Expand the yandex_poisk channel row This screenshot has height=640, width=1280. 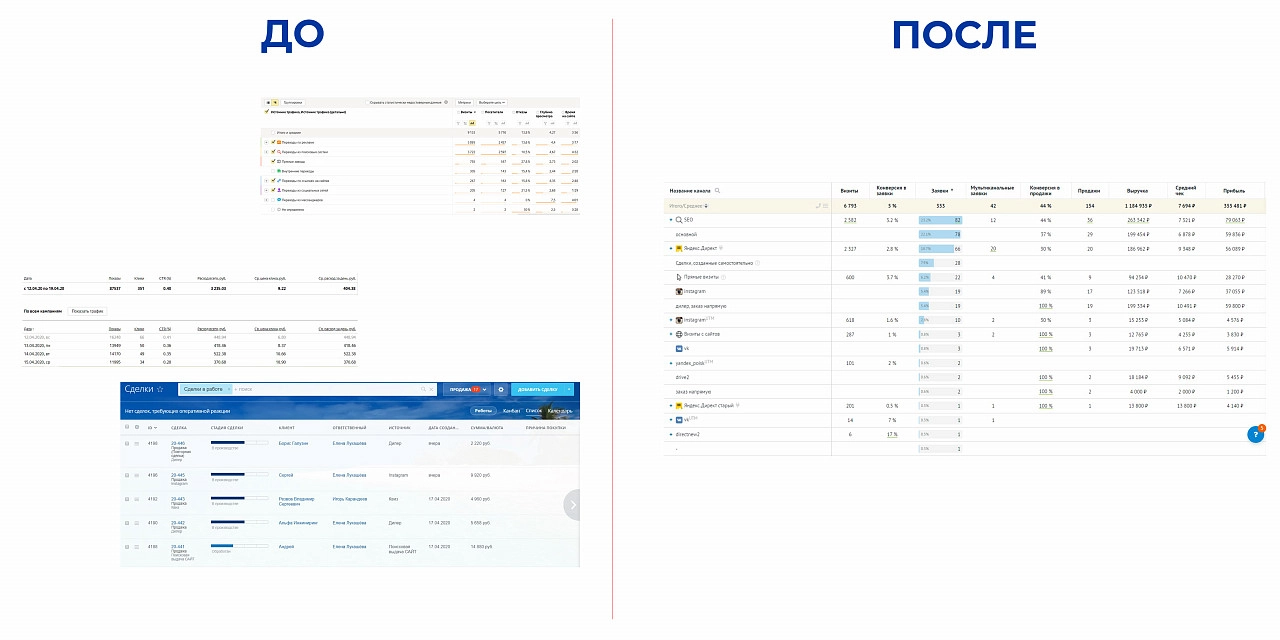[671, 363]
